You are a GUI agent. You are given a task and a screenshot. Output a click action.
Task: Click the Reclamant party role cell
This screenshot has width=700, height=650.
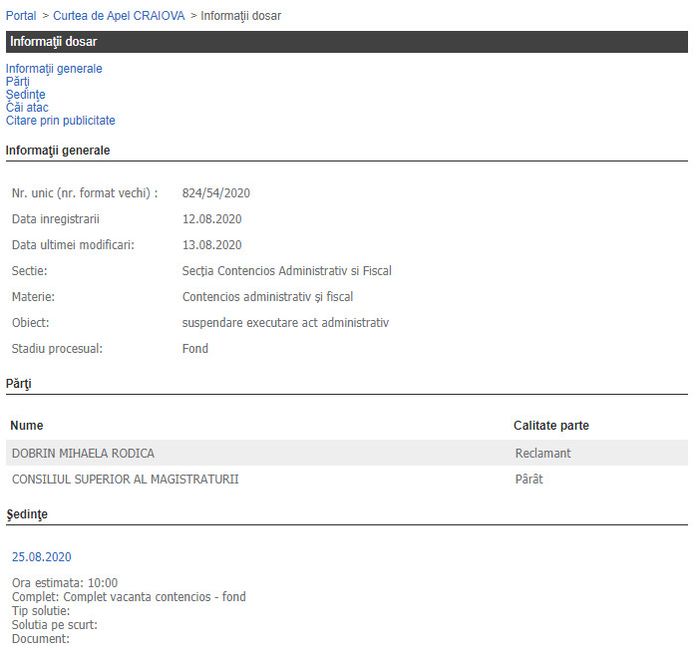click(543, 453)
